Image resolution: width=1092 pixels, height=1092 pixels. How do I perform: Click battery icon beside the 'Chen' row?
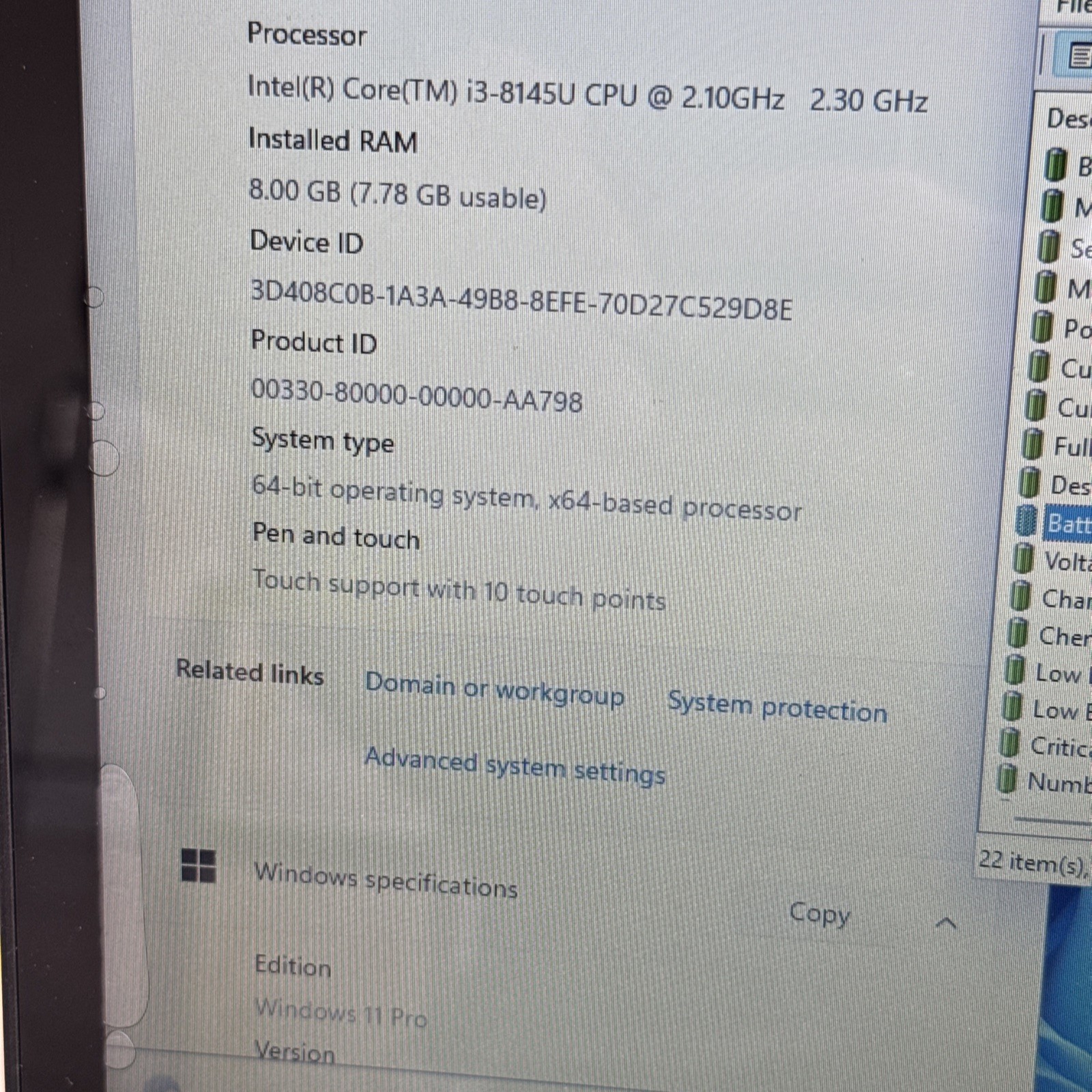point(1018,633)
